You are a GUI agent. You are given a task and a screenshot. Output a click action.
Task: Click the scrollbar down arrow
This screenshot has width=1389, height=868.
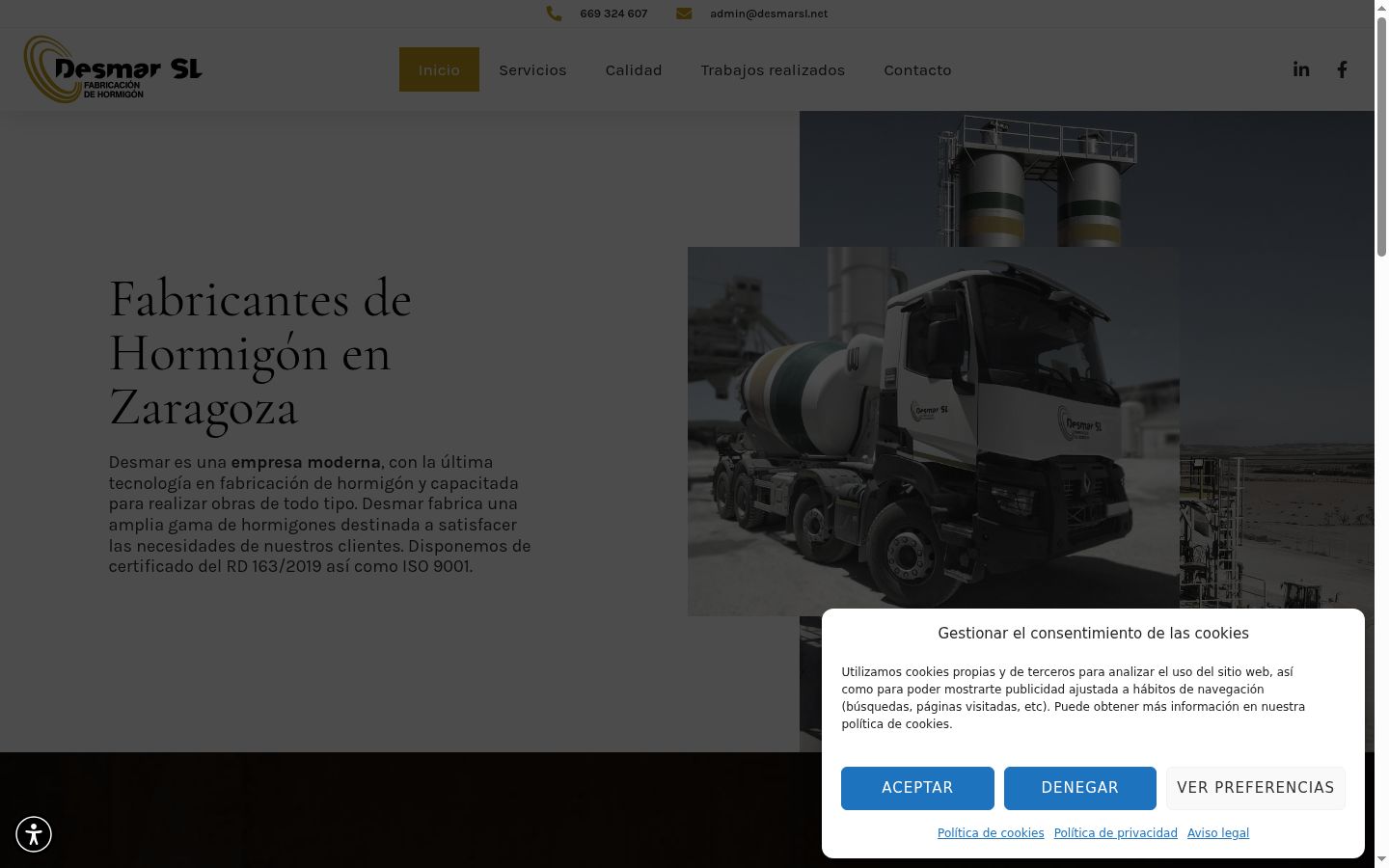[x=1381, y=859]
